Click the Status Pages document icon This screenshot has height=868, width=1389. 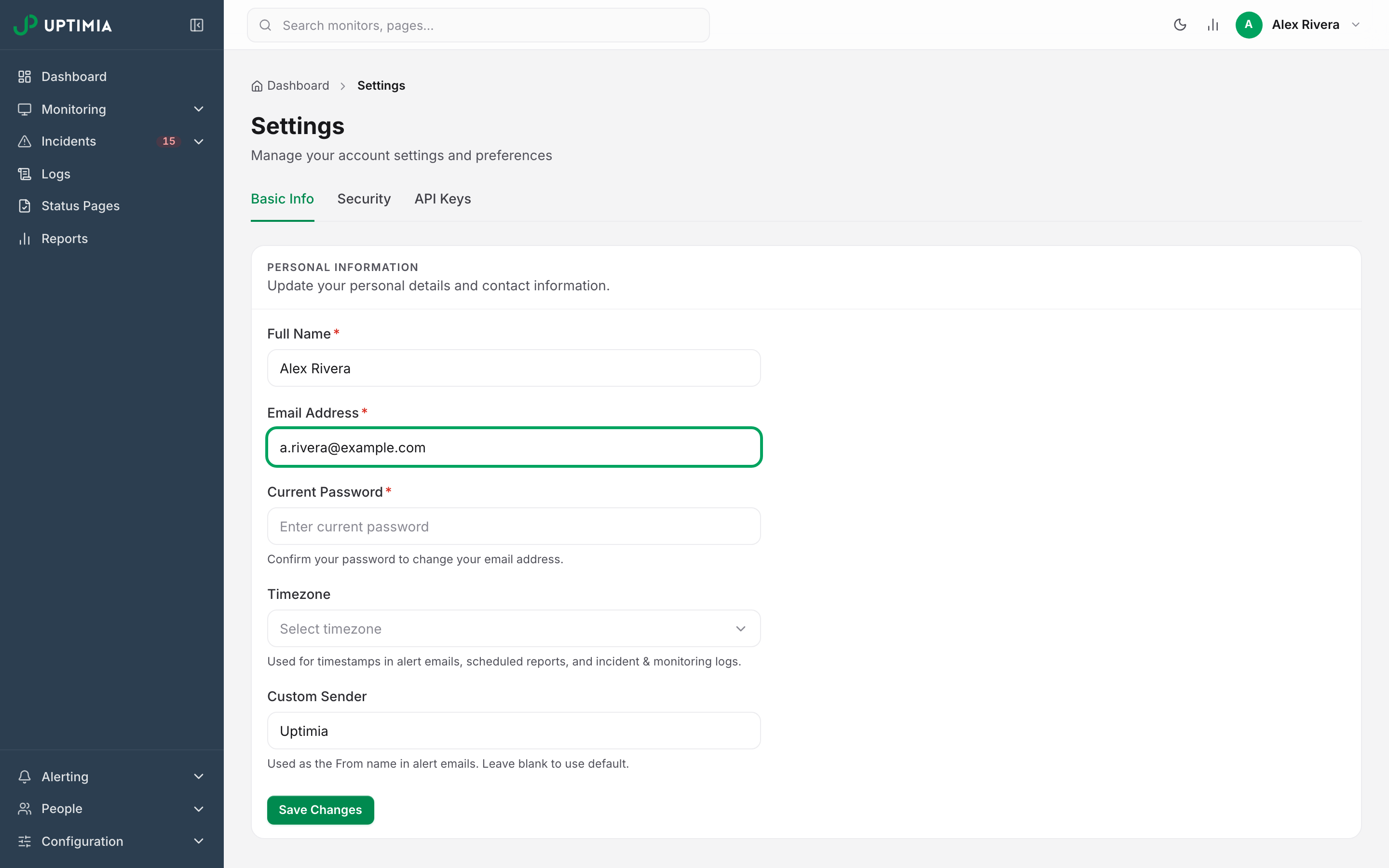25,206
